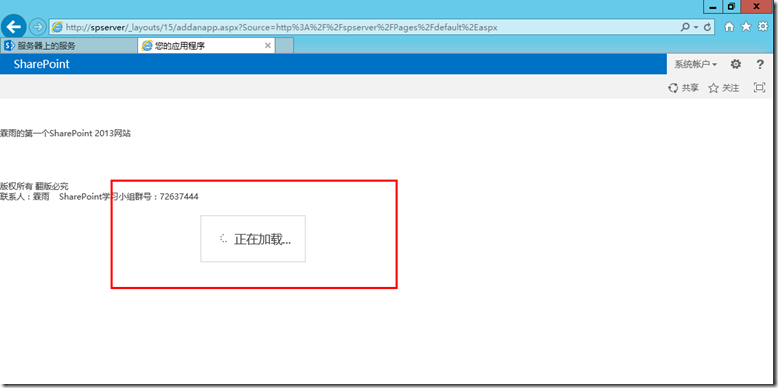Restore down the browser window

pos(731,6)
